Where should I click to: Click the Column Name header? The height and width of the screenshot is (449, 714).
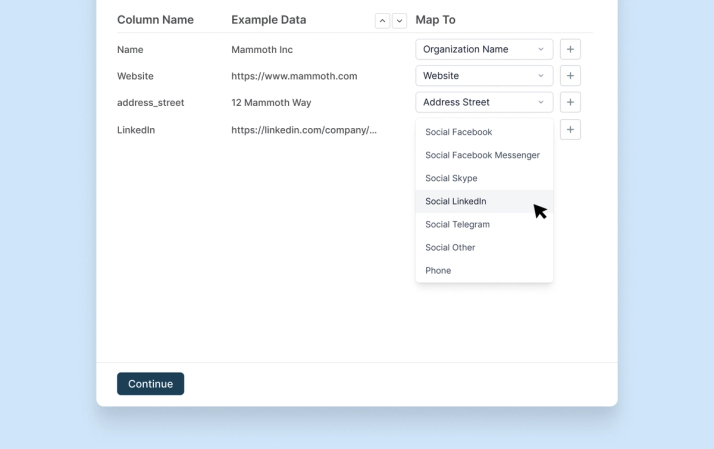pyautogui.click(x=155, y=20)
